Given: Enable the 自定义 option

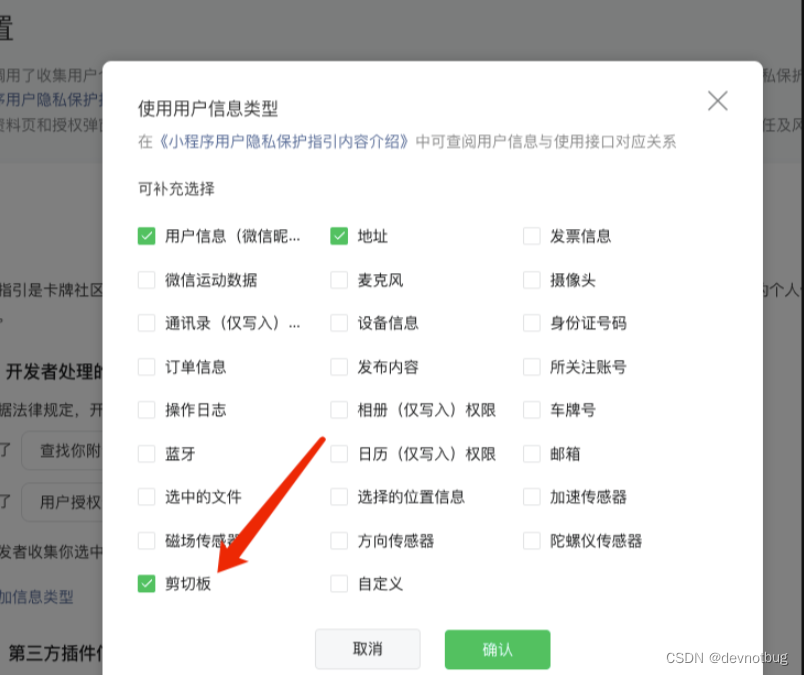Looking at the screenshot, I should [339, 584].
